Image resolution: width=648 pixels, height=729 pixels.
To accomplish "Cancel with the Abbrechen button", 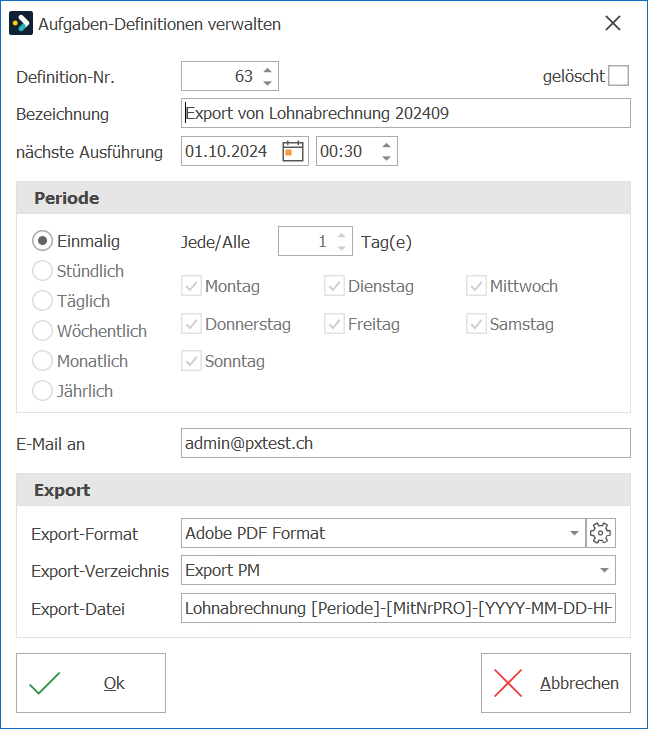I will click(556, 683).
